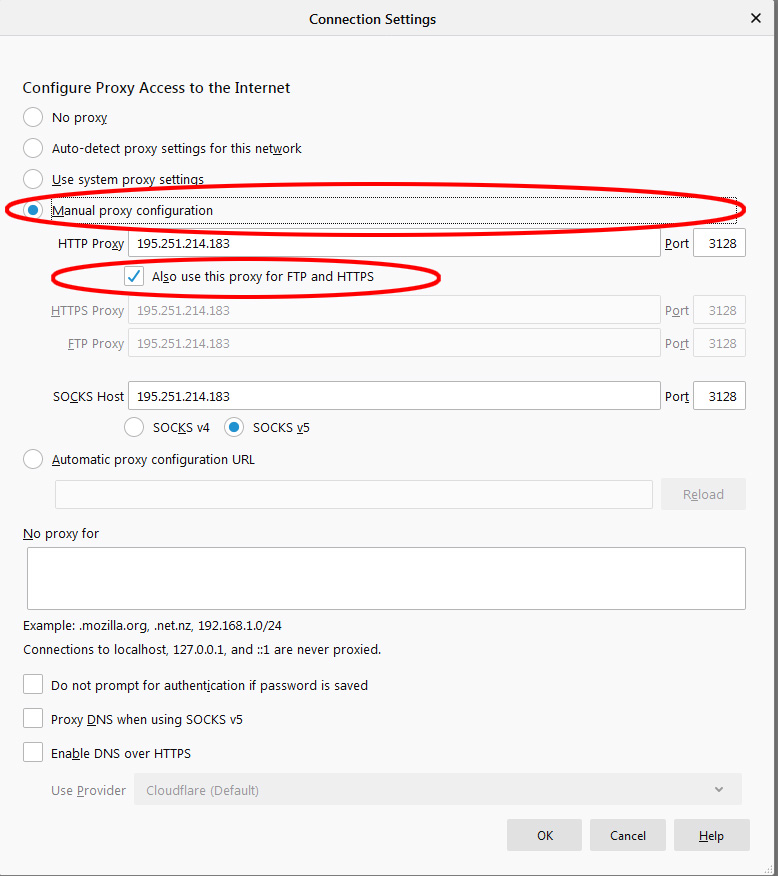
Task: Uncheck Also use this proxy for FTP and HTTPS
Action: point(134,276)
